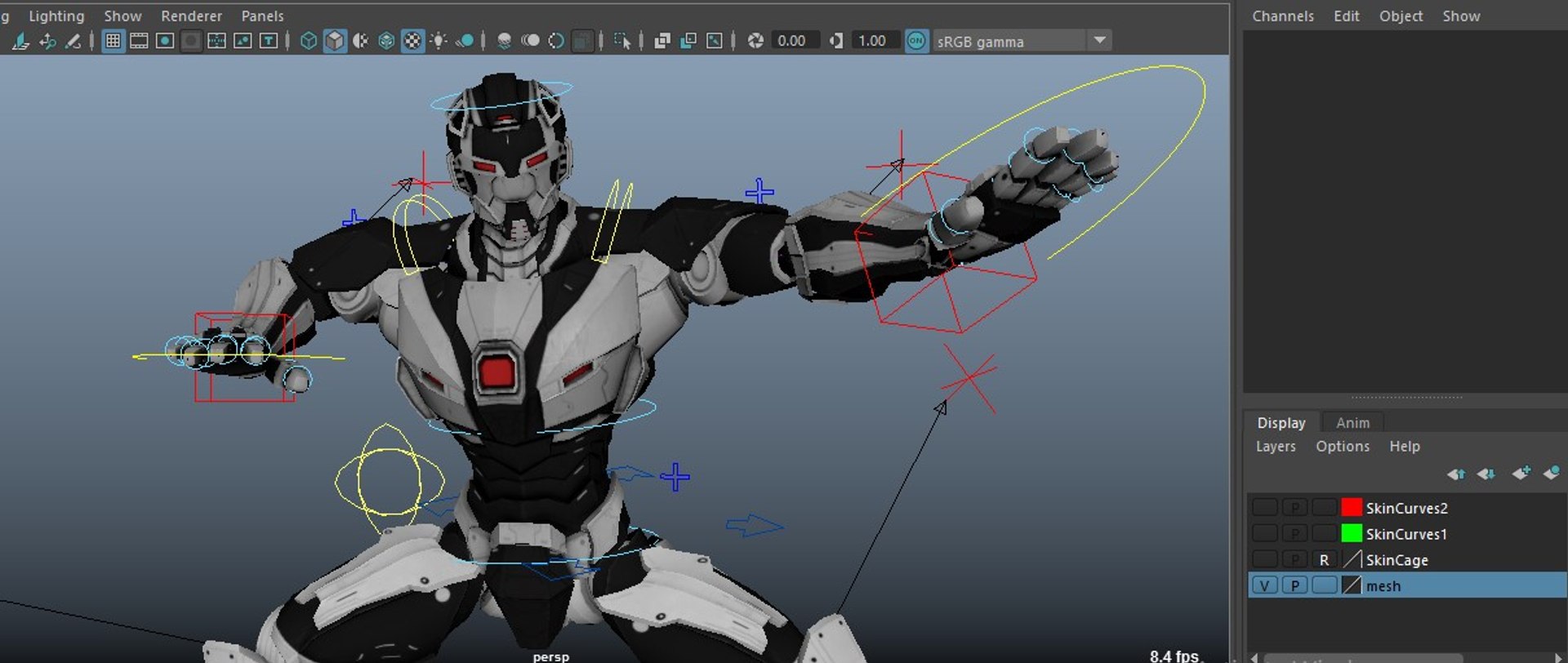Screen dimensions: 1568x663
Task: Toggle multisample anti-aliasing icon
Action: [x=556, y=41]
